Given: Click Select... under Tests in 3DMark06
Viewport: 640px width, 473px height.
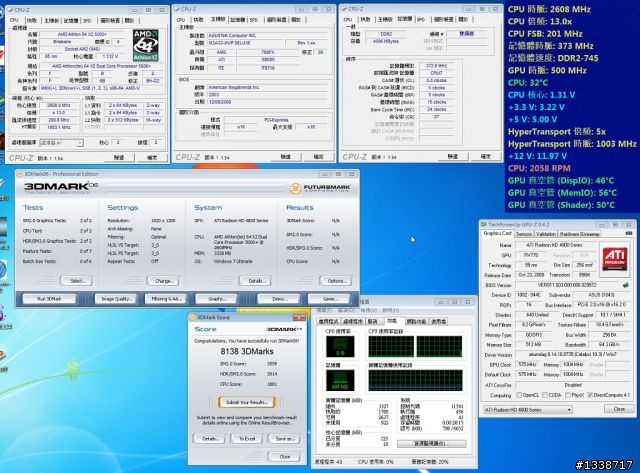Looking at the screenshot, I should [76, 281].
